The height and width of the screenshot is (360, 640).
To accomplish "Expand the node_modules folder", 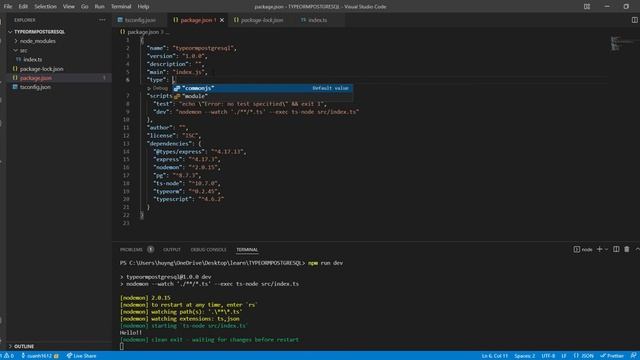I will pyautogui.click(x=38, y=41).
